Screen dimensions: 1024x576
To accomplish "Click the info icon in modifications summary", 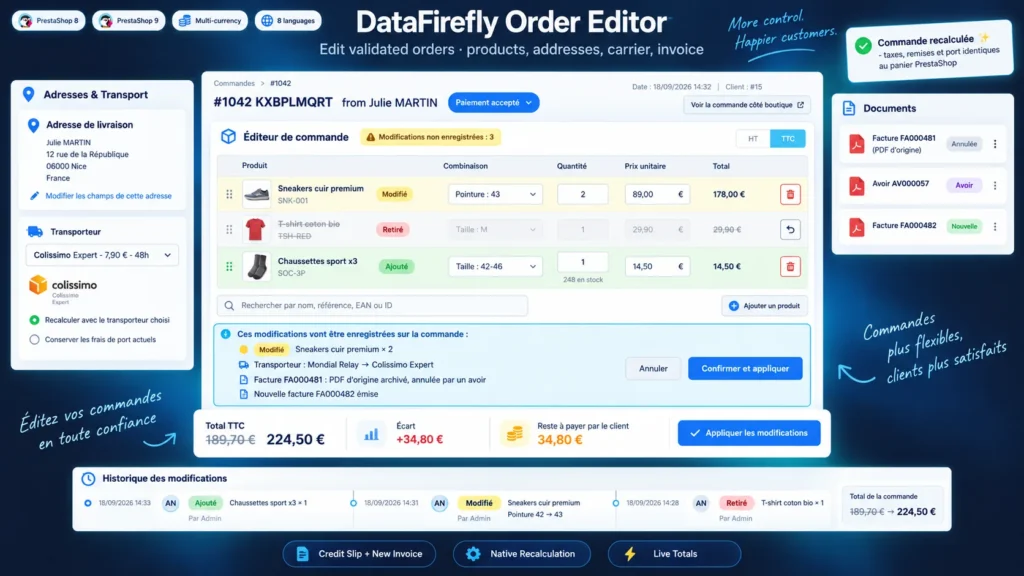I will [225, 334].
